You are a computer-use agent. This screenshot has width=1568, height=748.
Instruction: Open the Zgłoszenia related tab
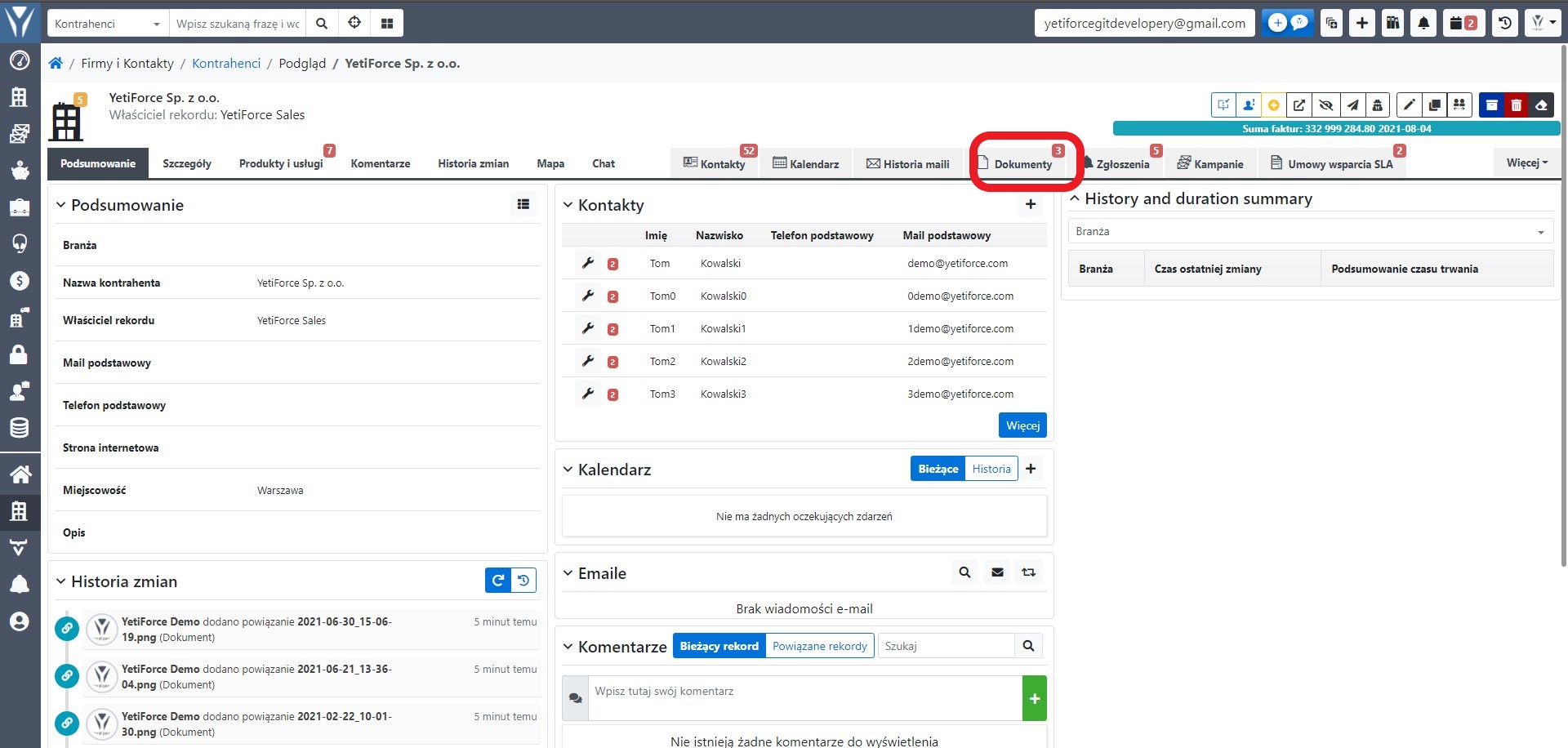pyautogui.click(x=1116, y=164)
